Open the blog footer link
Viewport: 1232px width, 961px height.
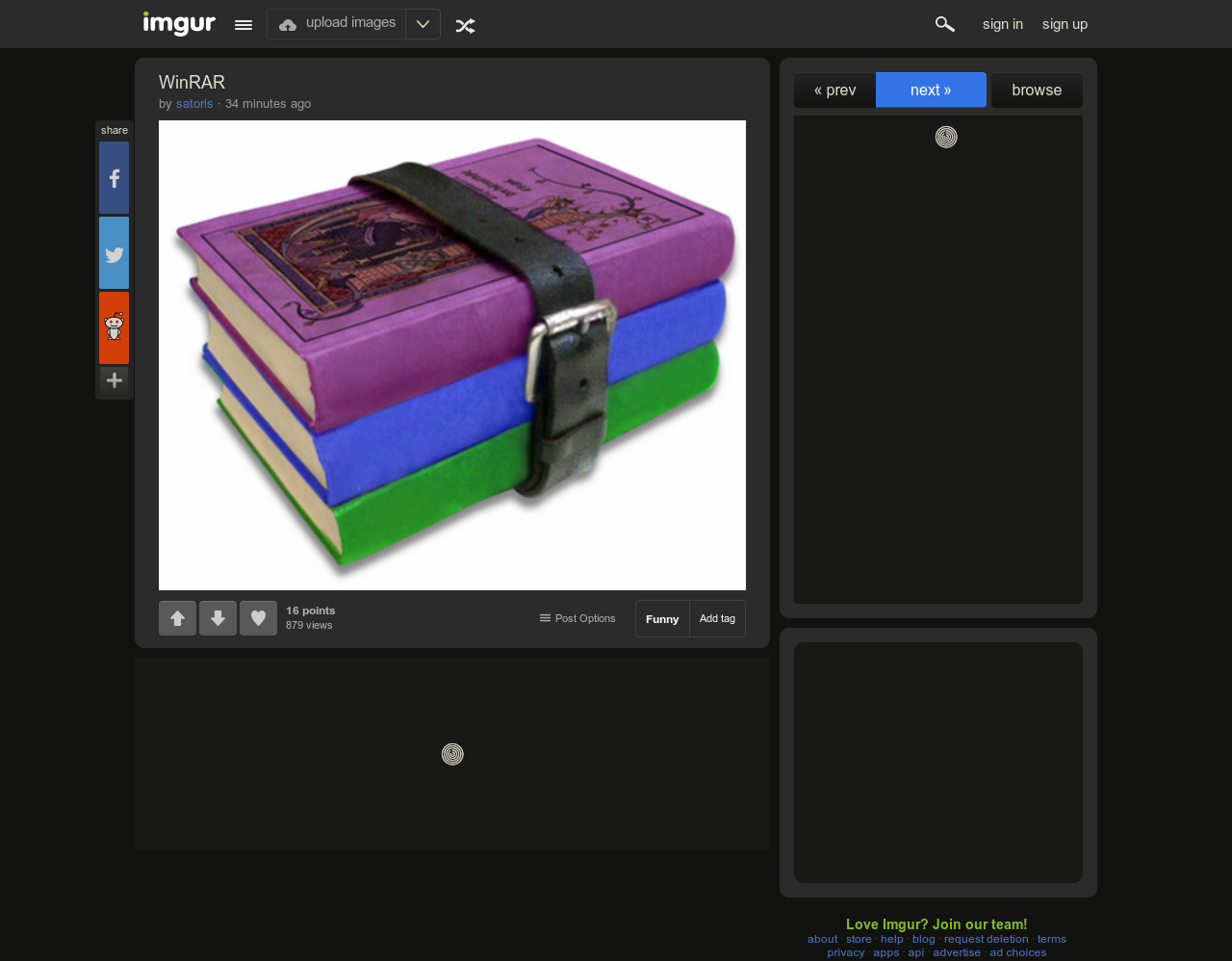(924, 939)
